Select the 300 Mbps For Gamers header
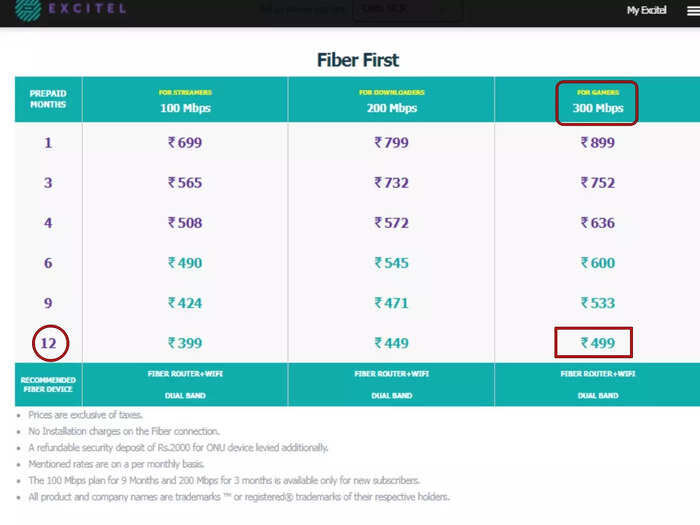 (x=597, y=102)
